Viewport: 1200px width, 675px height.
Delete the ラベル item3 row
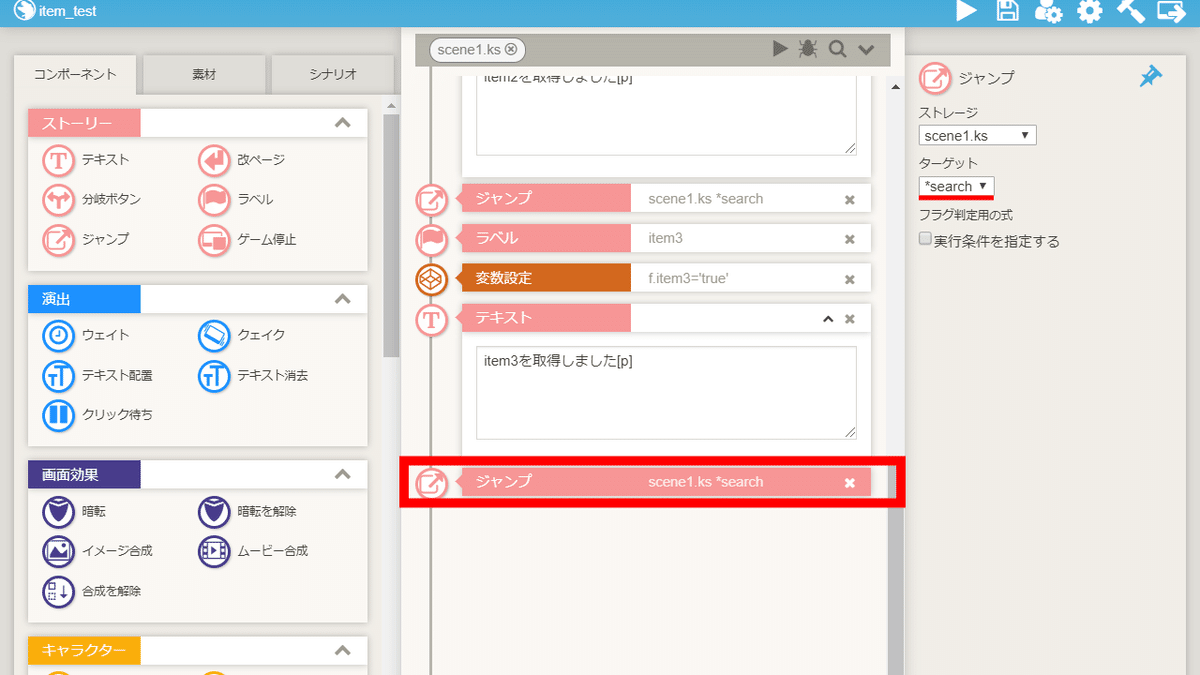click(850, 239)
